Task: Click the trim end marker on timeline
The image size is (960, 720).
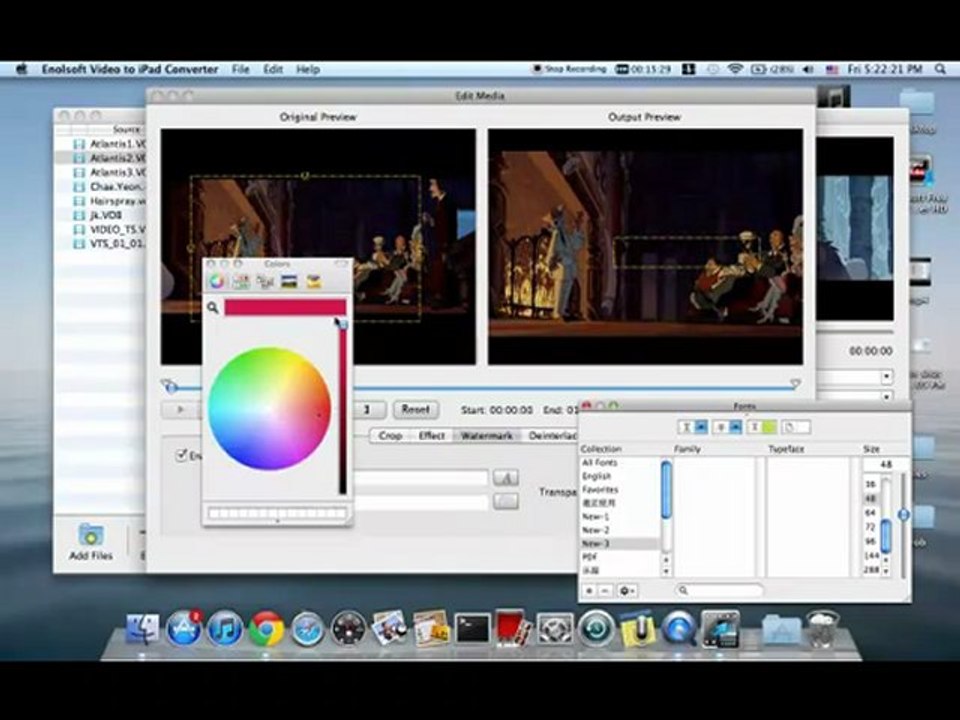Action: [x=795, y=384]
